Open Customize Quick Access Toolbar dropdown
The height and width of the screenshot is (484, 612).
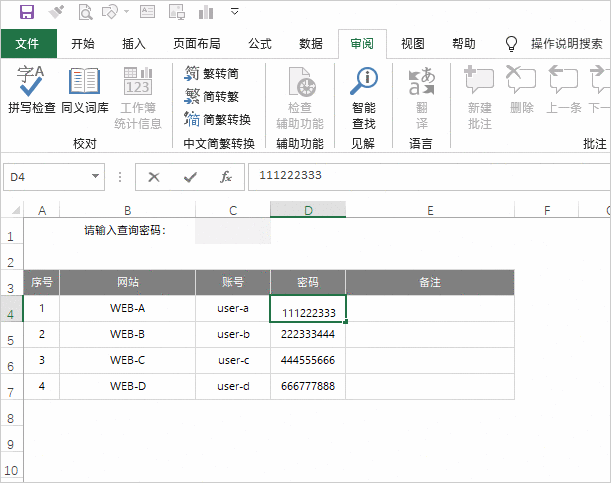coord(235,11)
